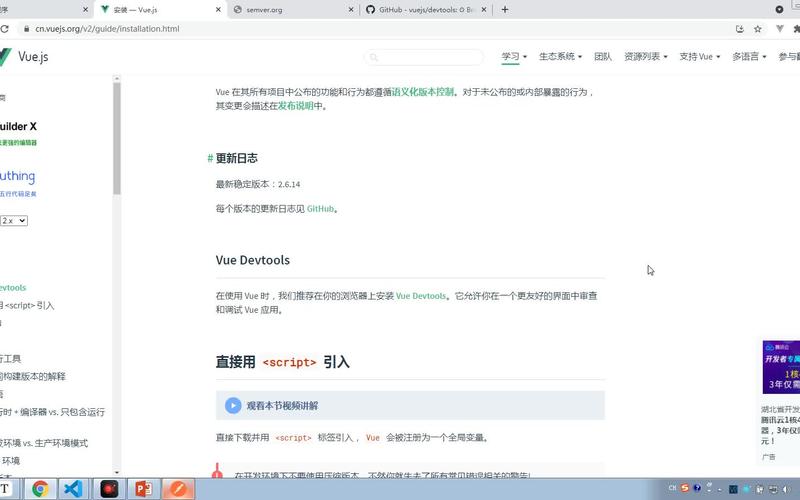Select the 安装 — Vue.js tab
The width and height of the screenshot is (800, 500).
point(160,10)
